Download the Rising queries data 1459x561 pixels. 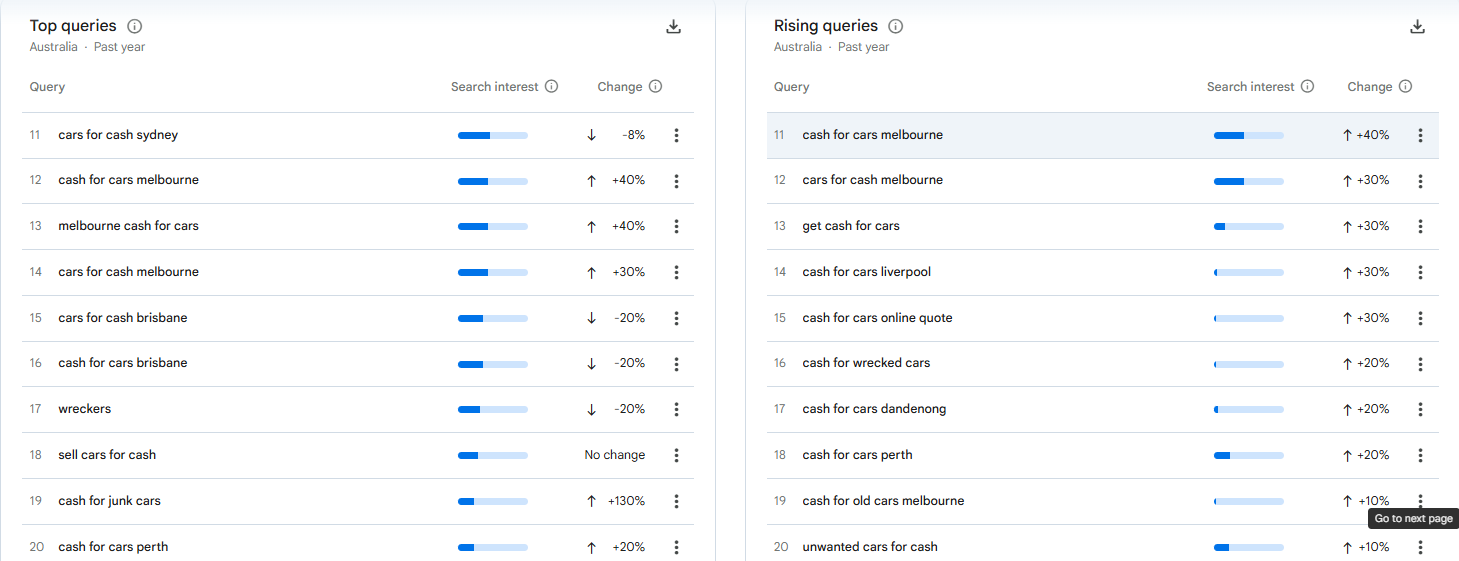coord(1417,27)
